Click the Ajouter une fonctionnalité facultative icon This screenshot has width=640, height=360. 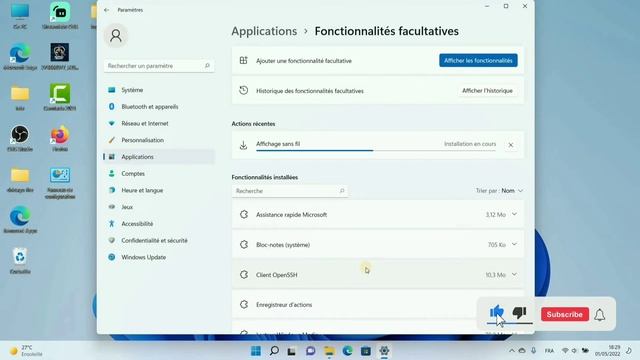(x=243, y=60)
